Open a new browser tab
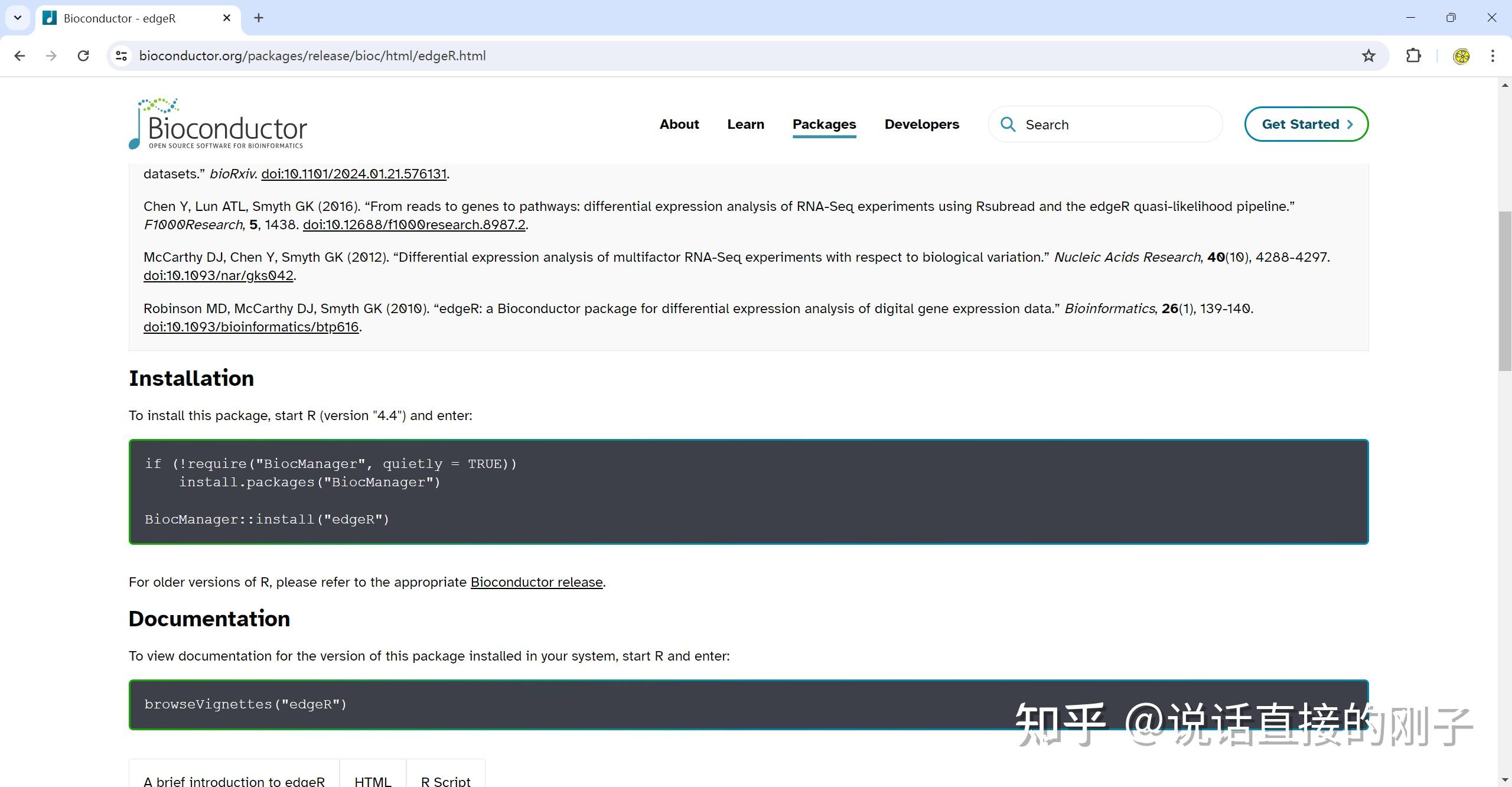 tap(259, 18)
